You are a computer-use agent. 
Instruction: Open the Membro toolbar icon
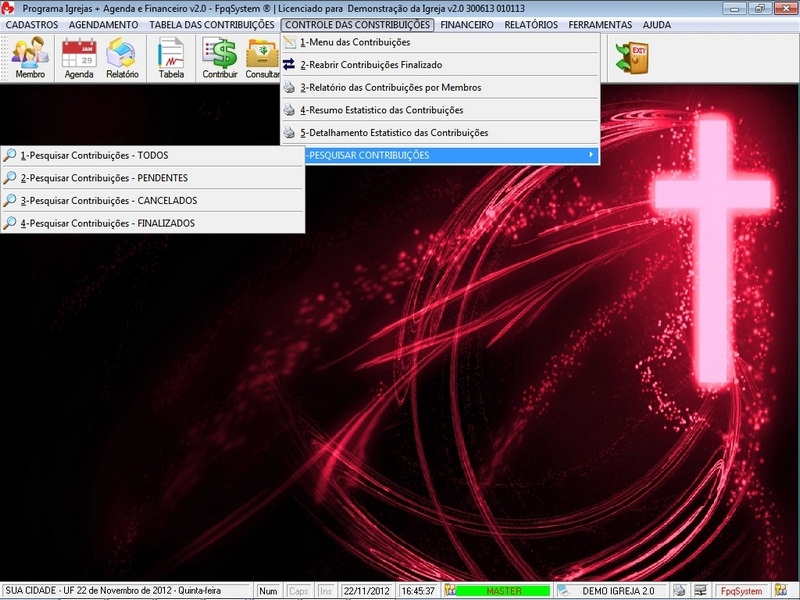point(30,58)
